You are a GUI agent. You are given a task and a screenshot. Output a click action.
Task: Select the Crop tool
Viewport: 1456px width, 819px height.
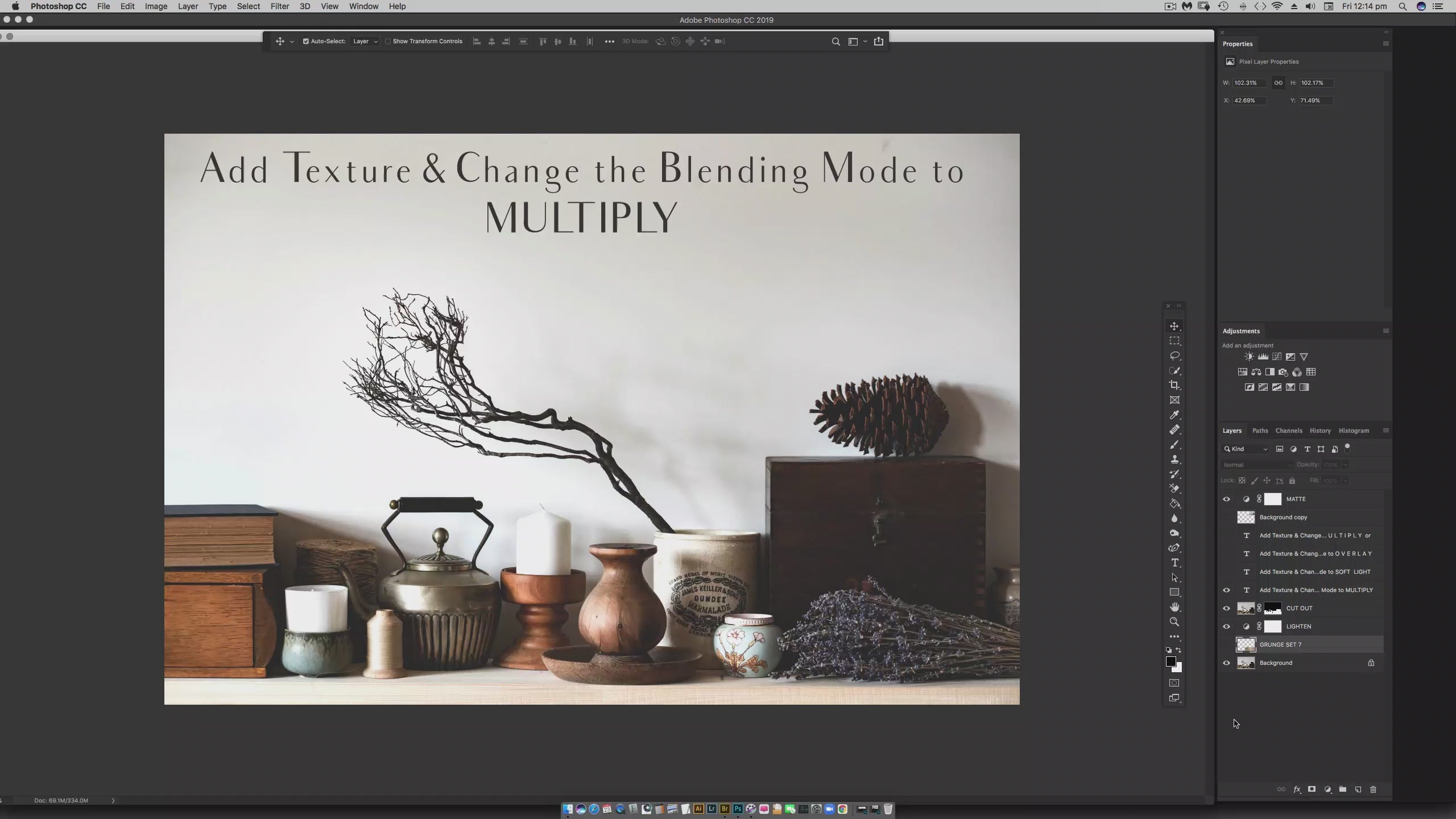coord(1174,385)
